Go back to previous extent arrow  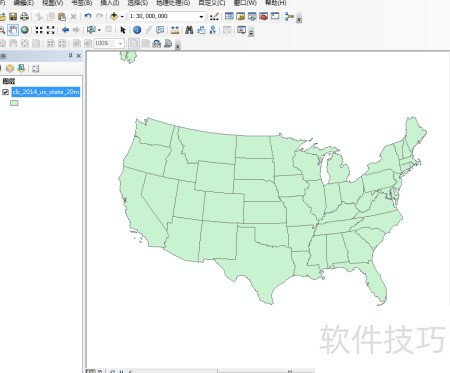pyautogui.click(x=65, y=30)
